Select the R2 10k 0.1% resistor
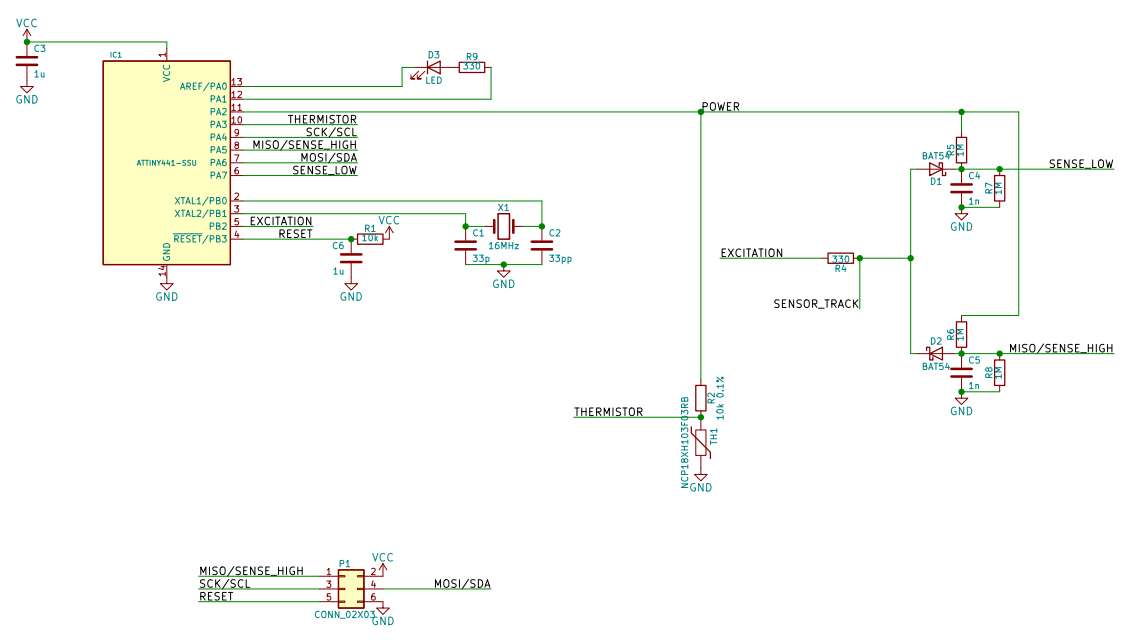 tap(701, 396)
